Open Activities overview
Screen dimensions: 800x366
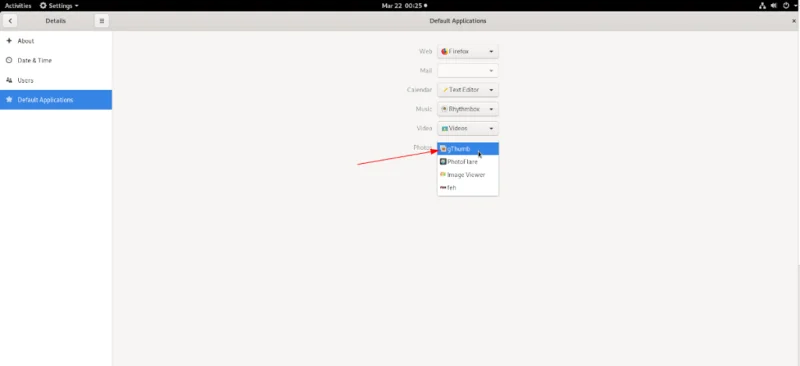[x=18, y=6]
